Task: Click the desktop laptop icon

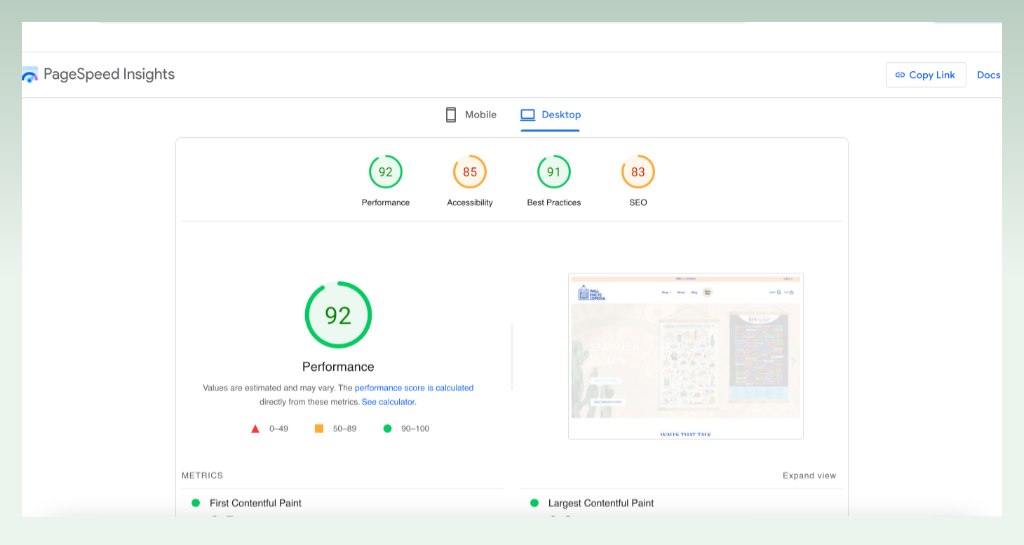Action: [x=528, y=115]
